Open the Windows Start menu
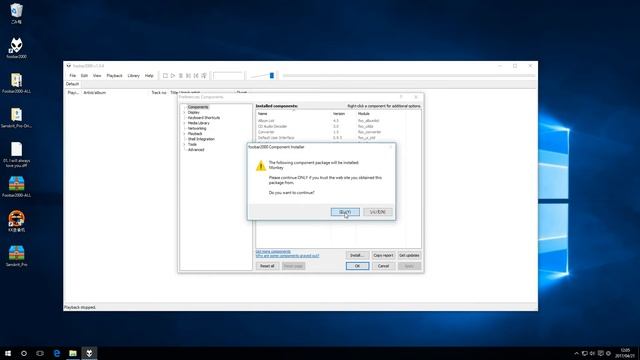This screenshot has width=640, height=360. click(8, 353)
